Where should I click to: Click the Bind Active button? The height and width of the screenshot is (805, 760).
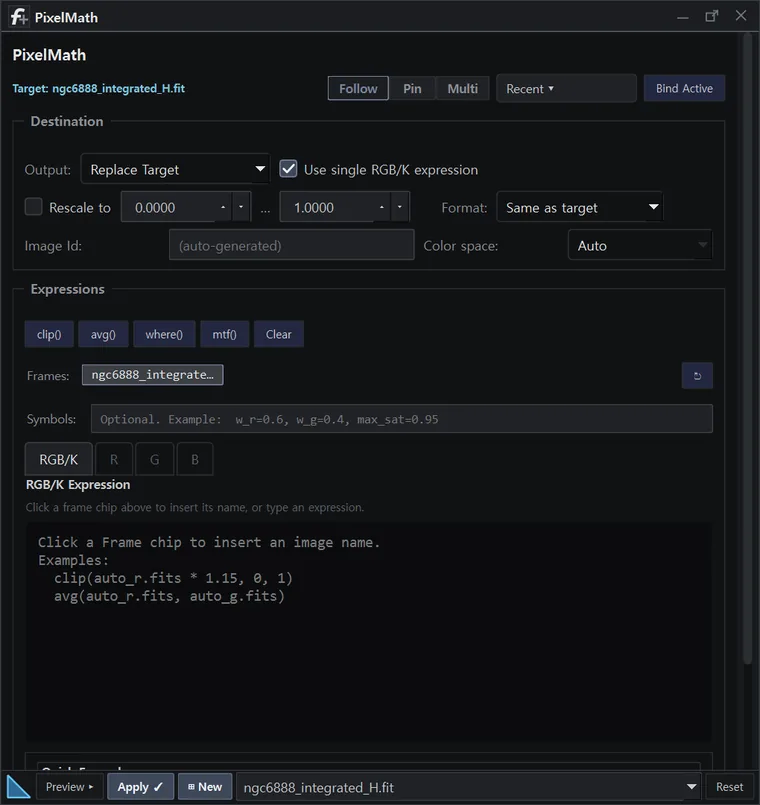tap(684, 88)
